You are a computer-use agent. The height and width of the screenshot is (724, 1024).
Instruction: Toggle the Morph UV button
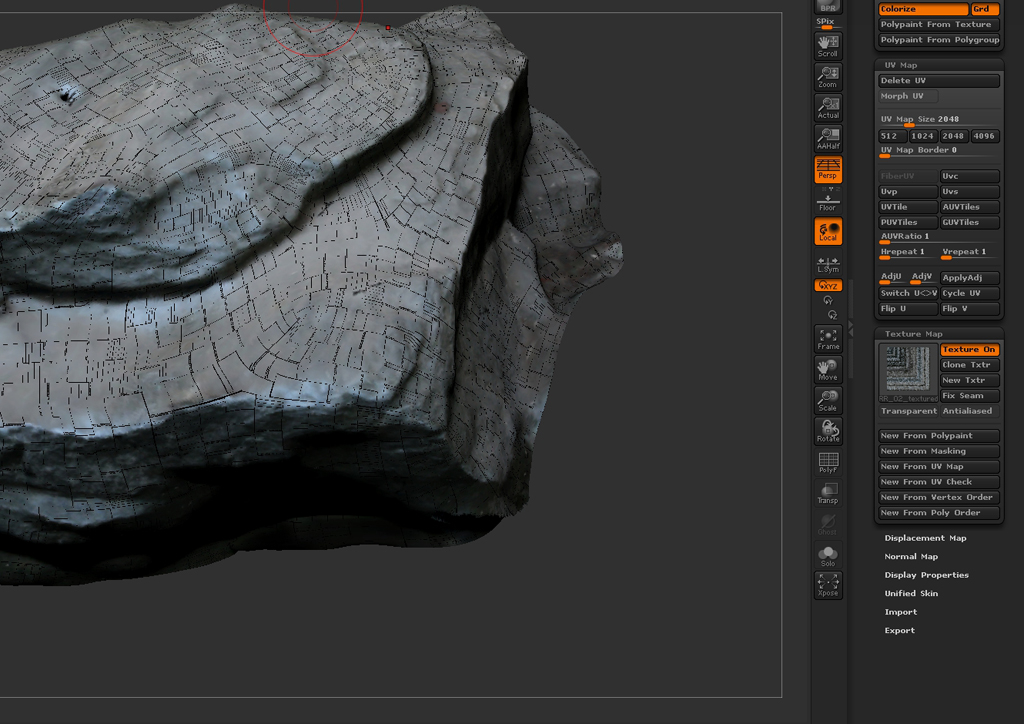click(908, 96)
